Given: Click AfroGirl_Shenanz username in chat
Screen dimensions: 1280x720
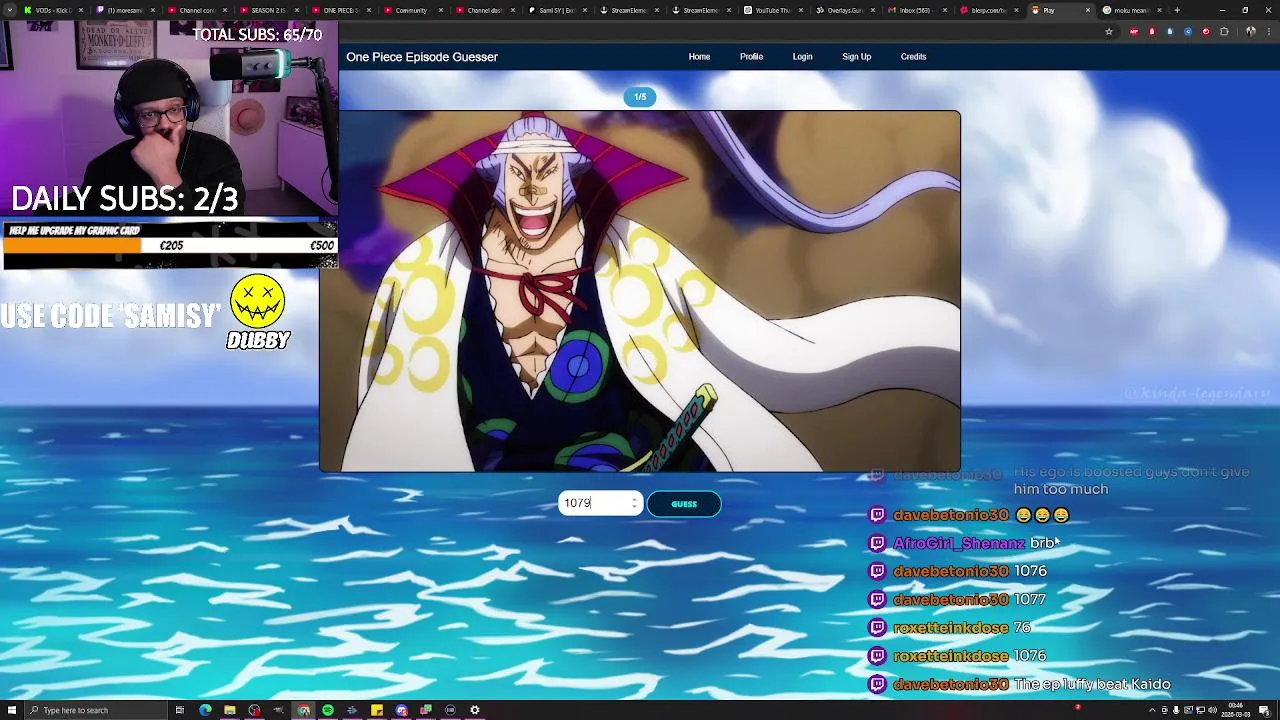Looking at the screenshot, I should (x=959, y=543).
